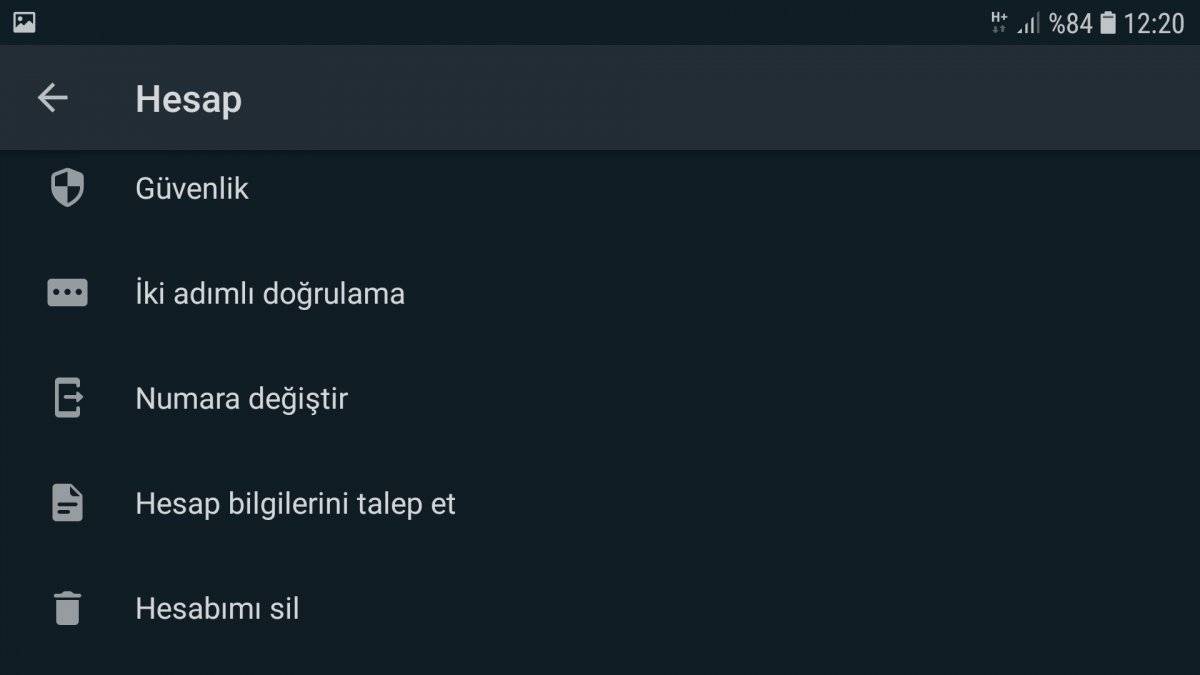
Task: Select Hesabımı sil option
Action: 217,608
